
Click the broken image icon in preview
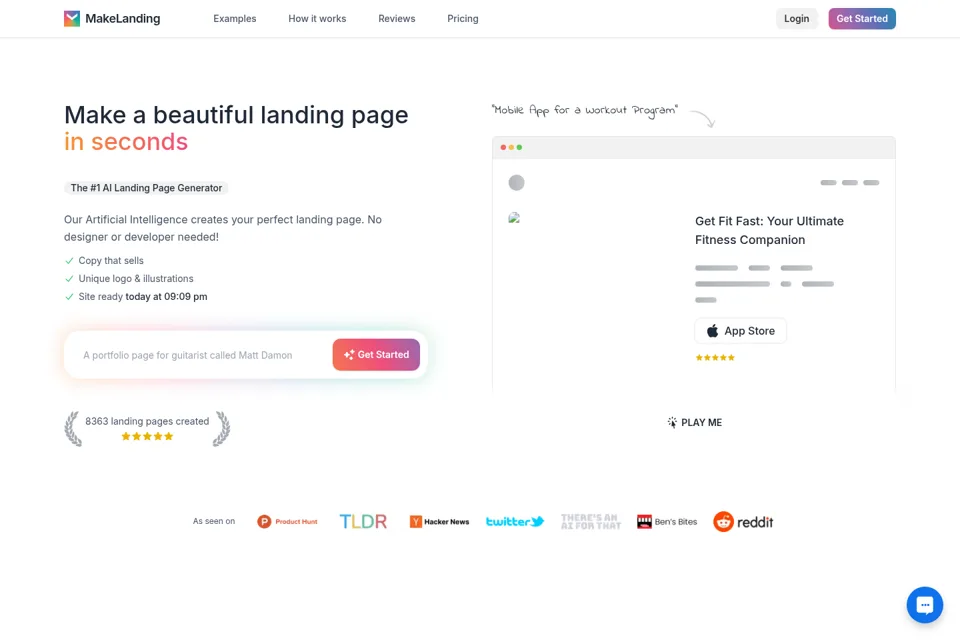(x=514, y=217)
